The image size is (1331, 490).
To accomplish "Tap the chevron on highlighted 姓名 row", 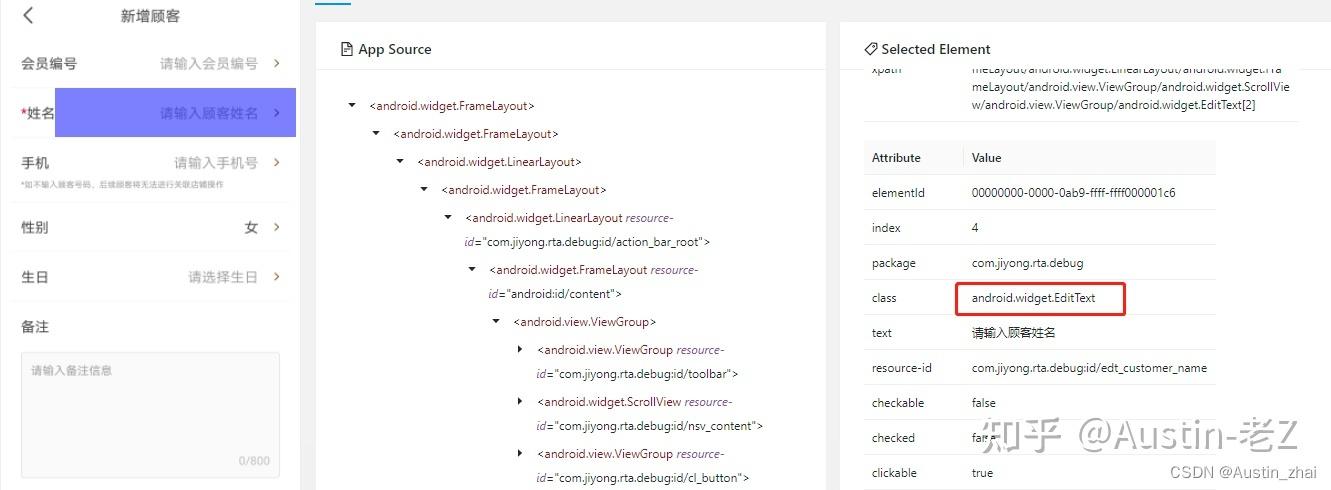I will [277, 113].
